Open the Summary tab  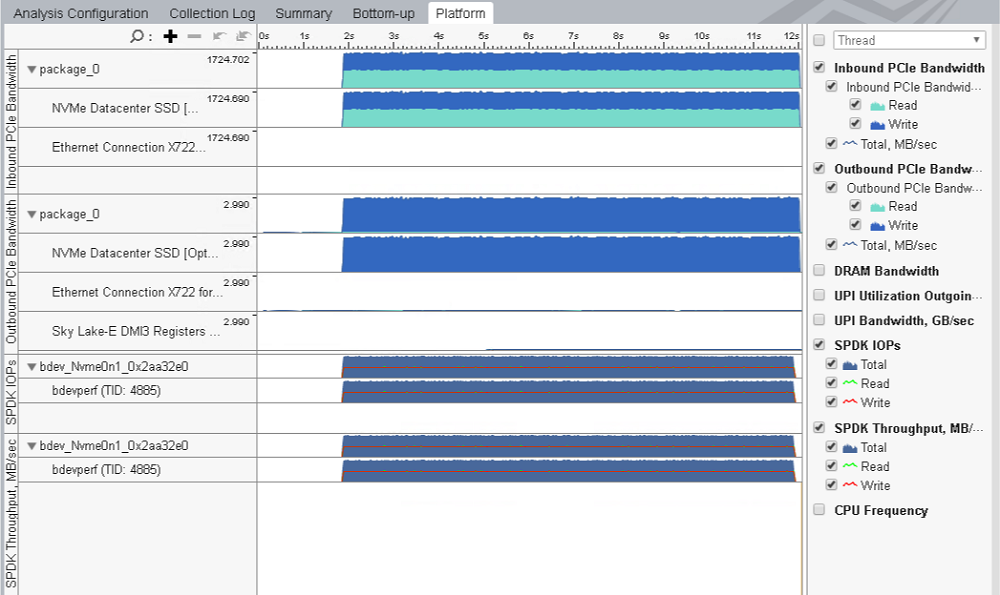[x=303, y=14]
